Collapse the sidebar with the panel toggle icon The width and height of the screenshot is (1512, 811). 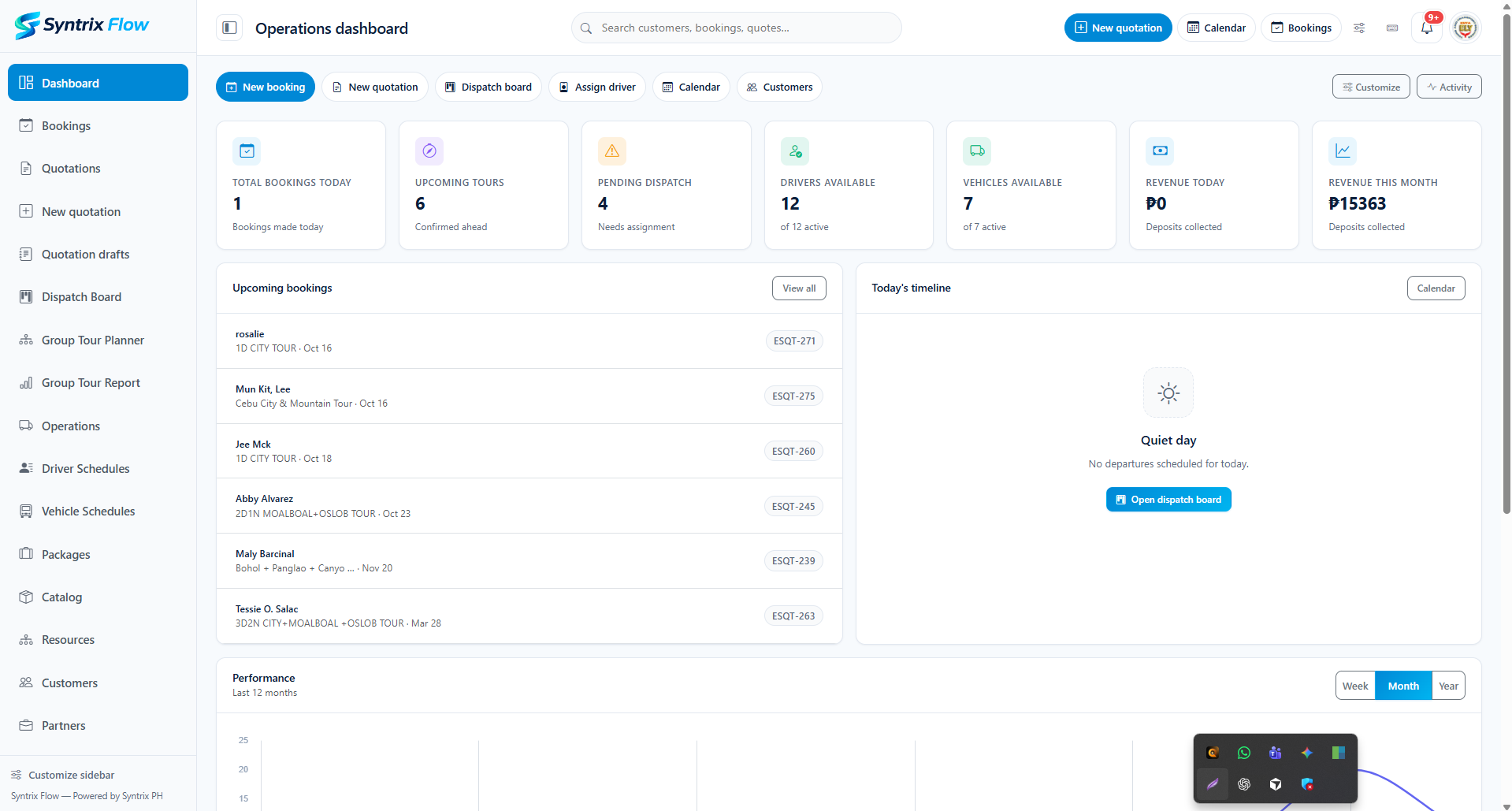click(229, 28)
